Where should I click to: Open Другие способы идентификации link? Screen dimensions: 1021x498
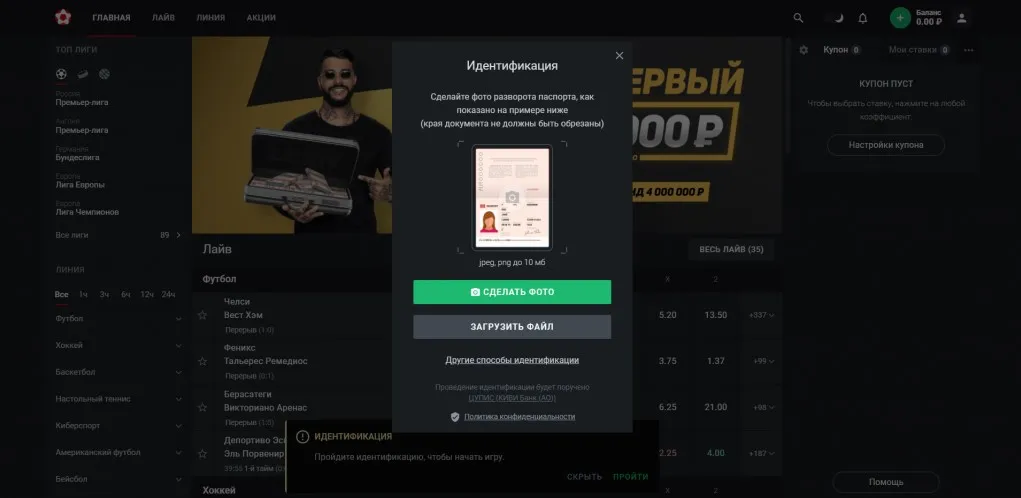click(x=512, y=360)
